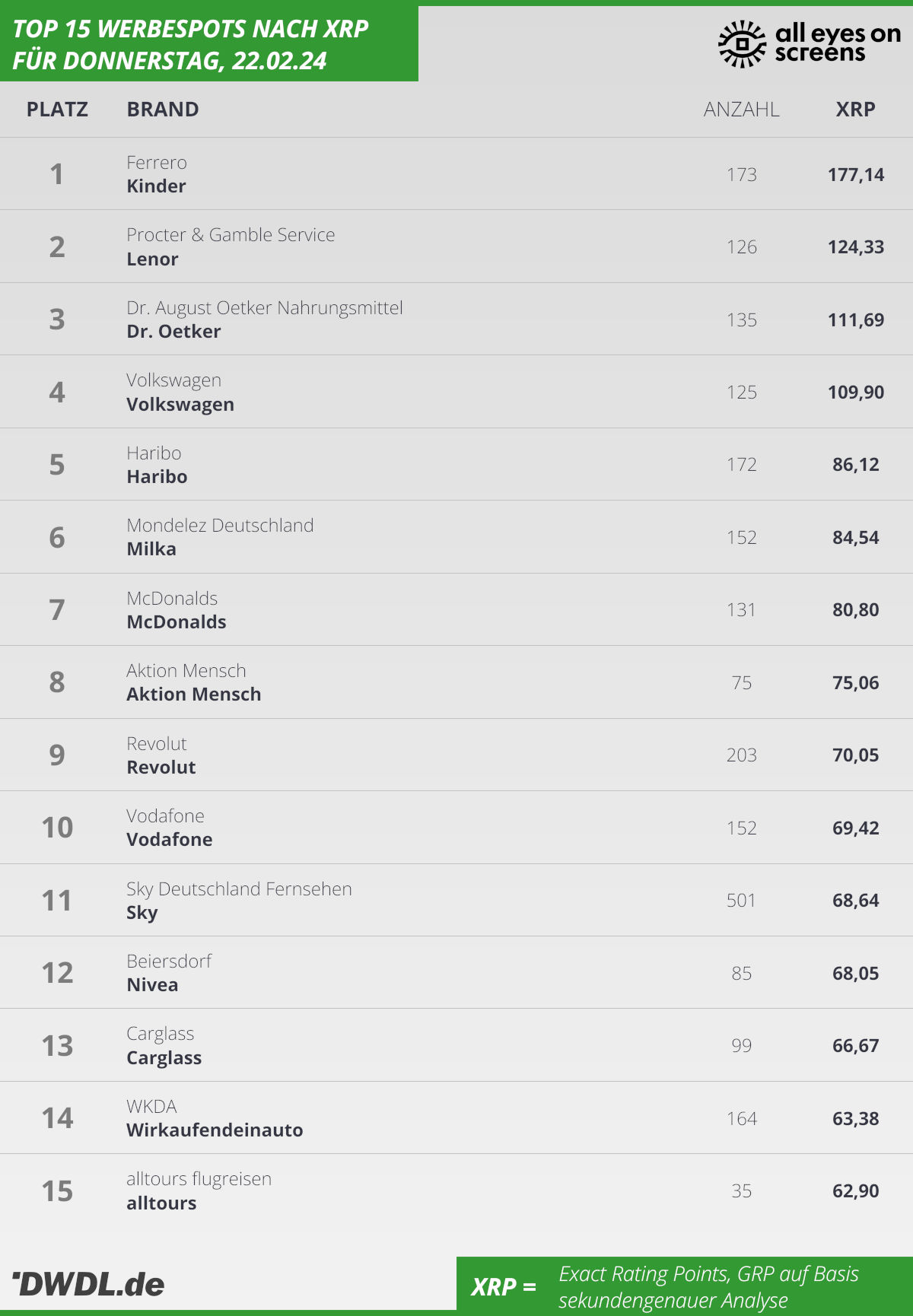913x1316 pixels.
Task: Select the McDonalds entry
Action: coord(456,610)
